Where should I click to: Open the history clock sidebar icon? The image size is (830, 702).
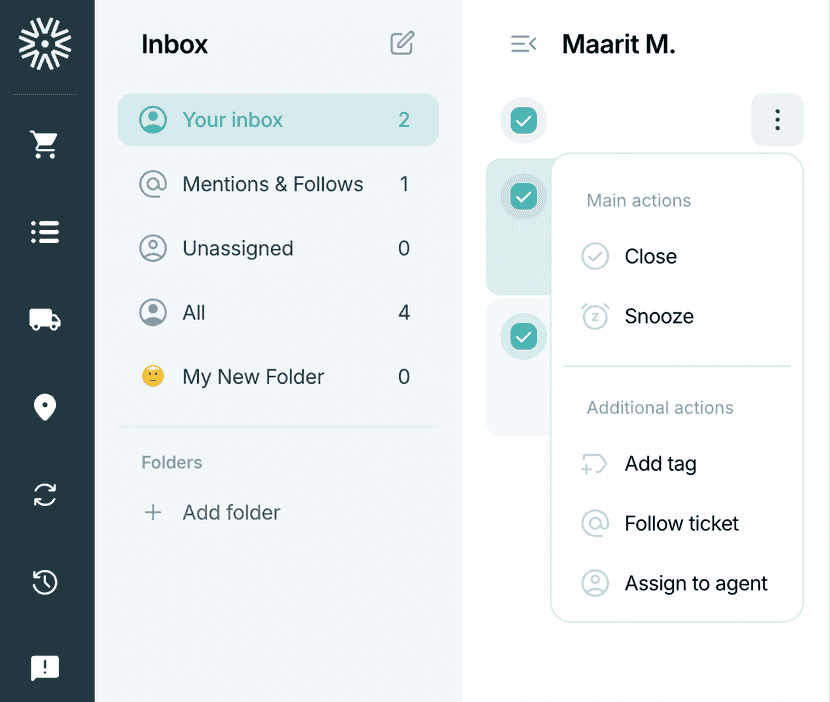(44, 582)
